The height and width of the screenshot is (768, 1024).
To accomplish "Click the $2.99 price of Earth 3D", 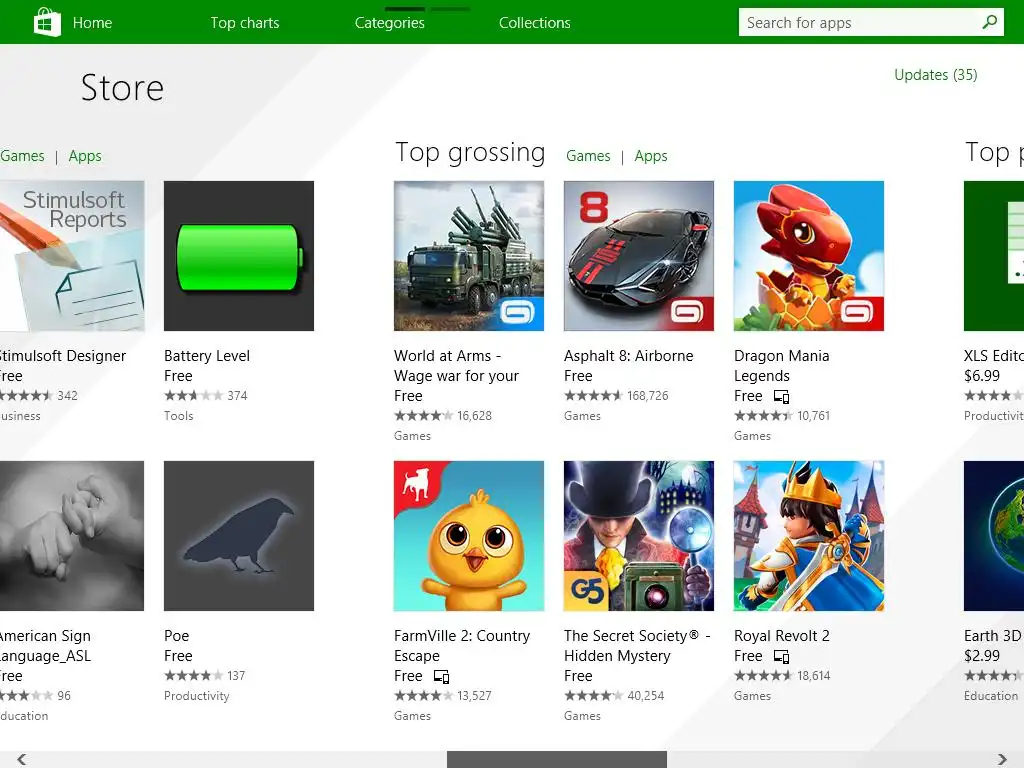I will pyautogui.click(x=982, y=656).
